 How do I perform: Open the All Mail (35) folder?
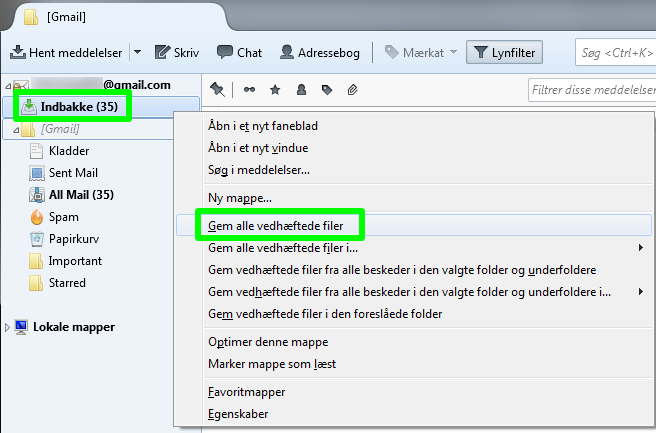pyautogui.click(x=81, y=195)
